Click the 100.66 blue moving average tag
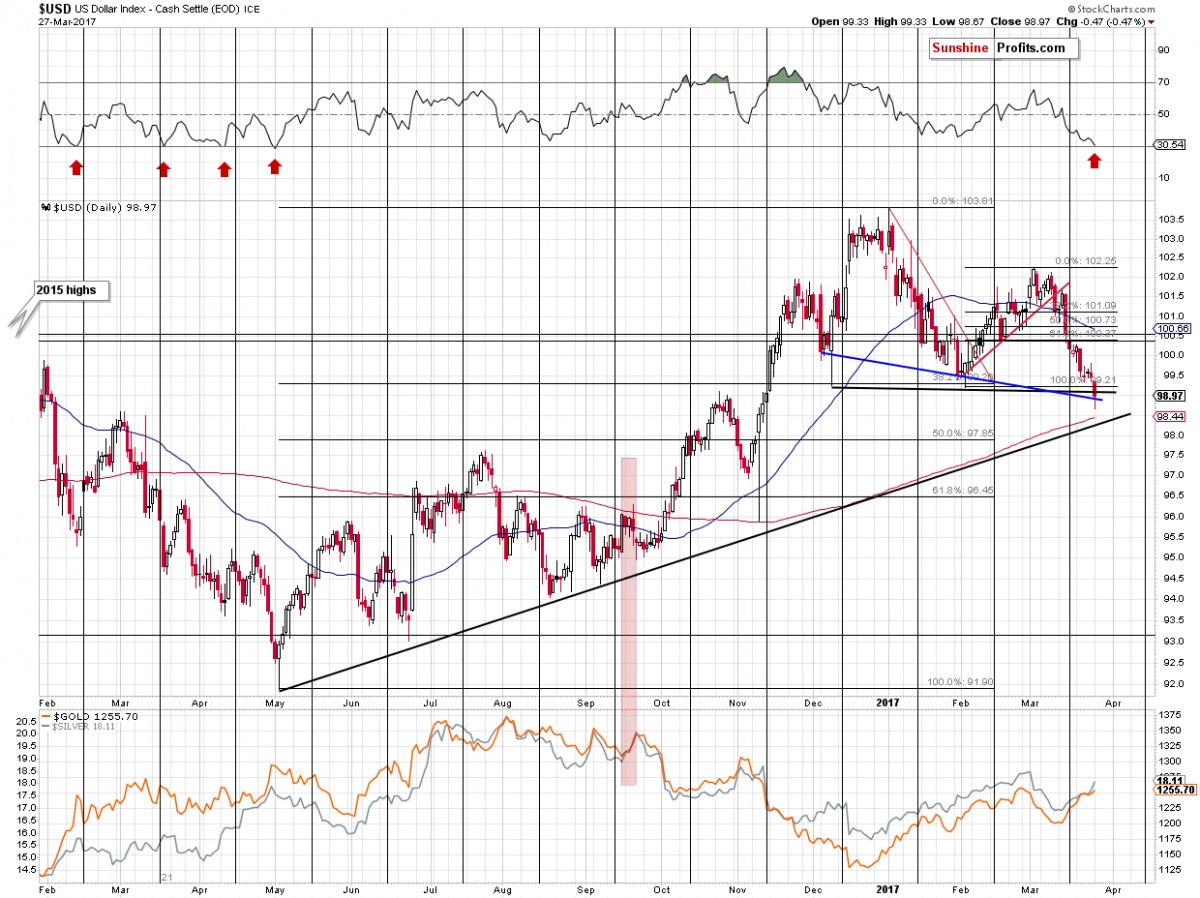This screenshot has height=898, width=1200. coord(1169,328)
